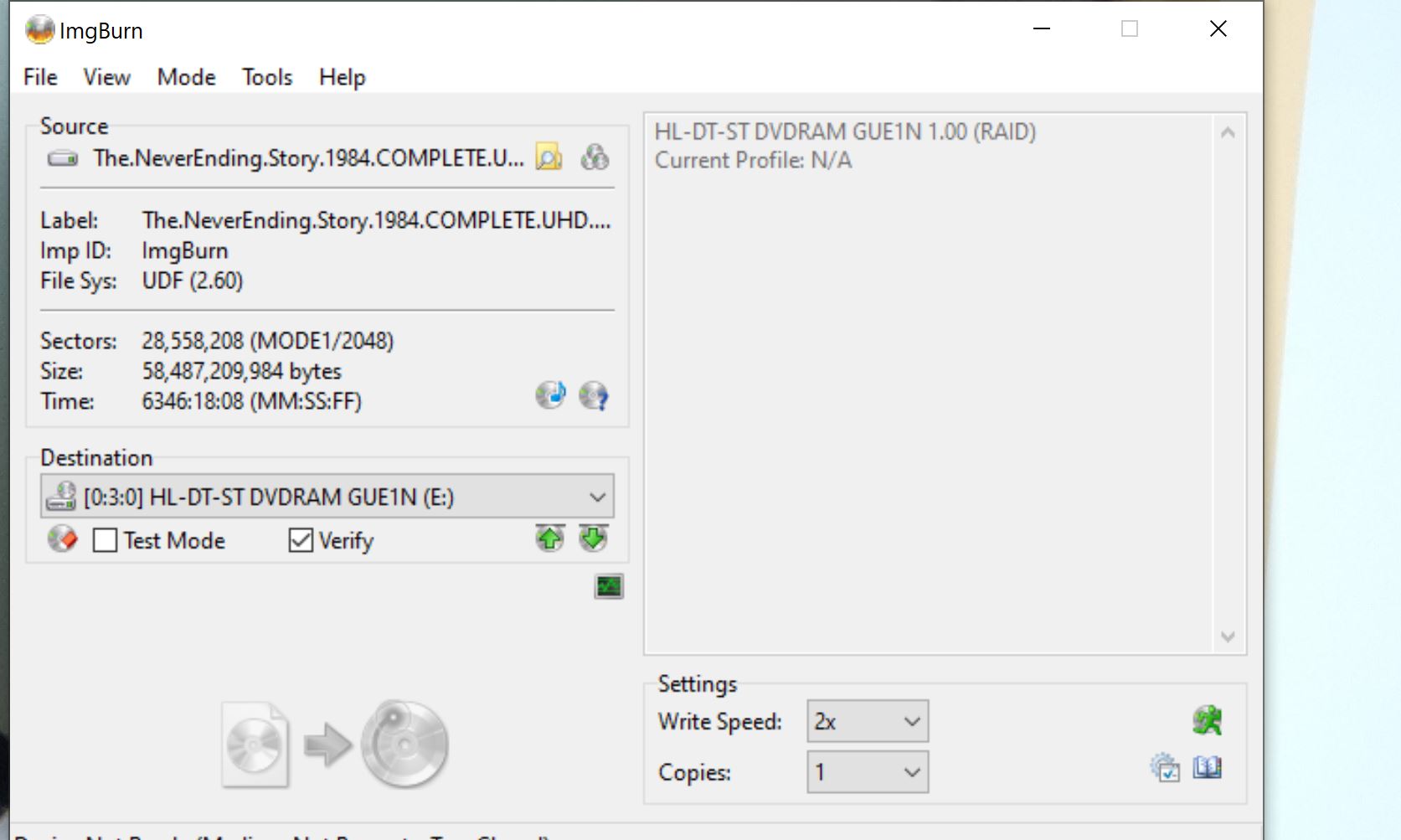Click the device info scroll up arrow
Screen dimensions: 1401x840
point(1228,132)
